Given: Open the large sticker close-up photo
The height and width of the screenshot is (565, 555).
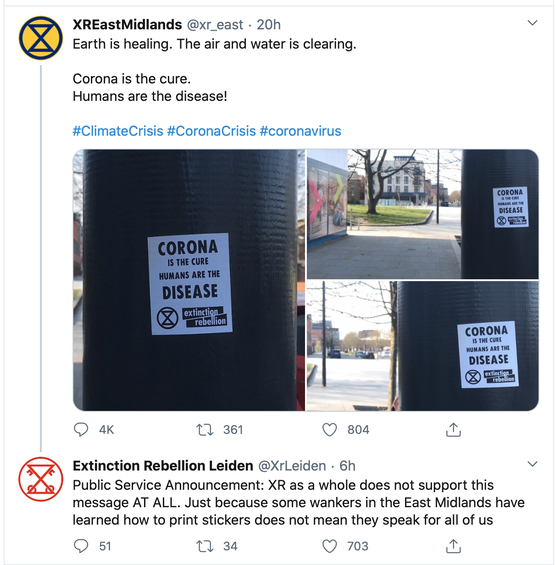Looking at the screenshot, I should coord(189,280).
